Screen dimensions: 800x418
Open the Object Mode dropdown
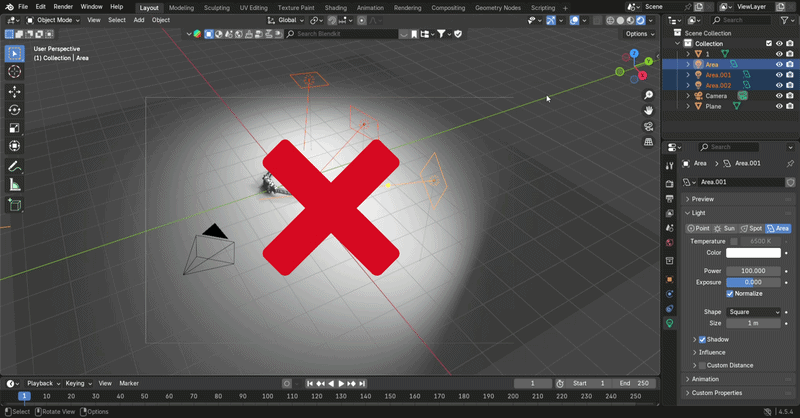point(53,20)
